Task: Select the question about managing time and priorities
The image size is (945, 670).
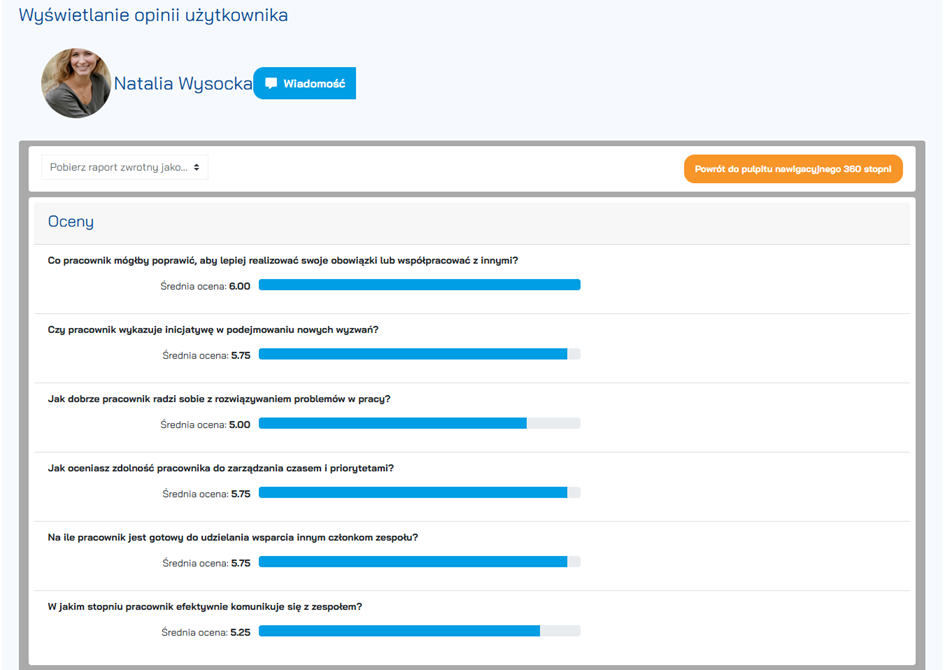Action: (221, 468)
